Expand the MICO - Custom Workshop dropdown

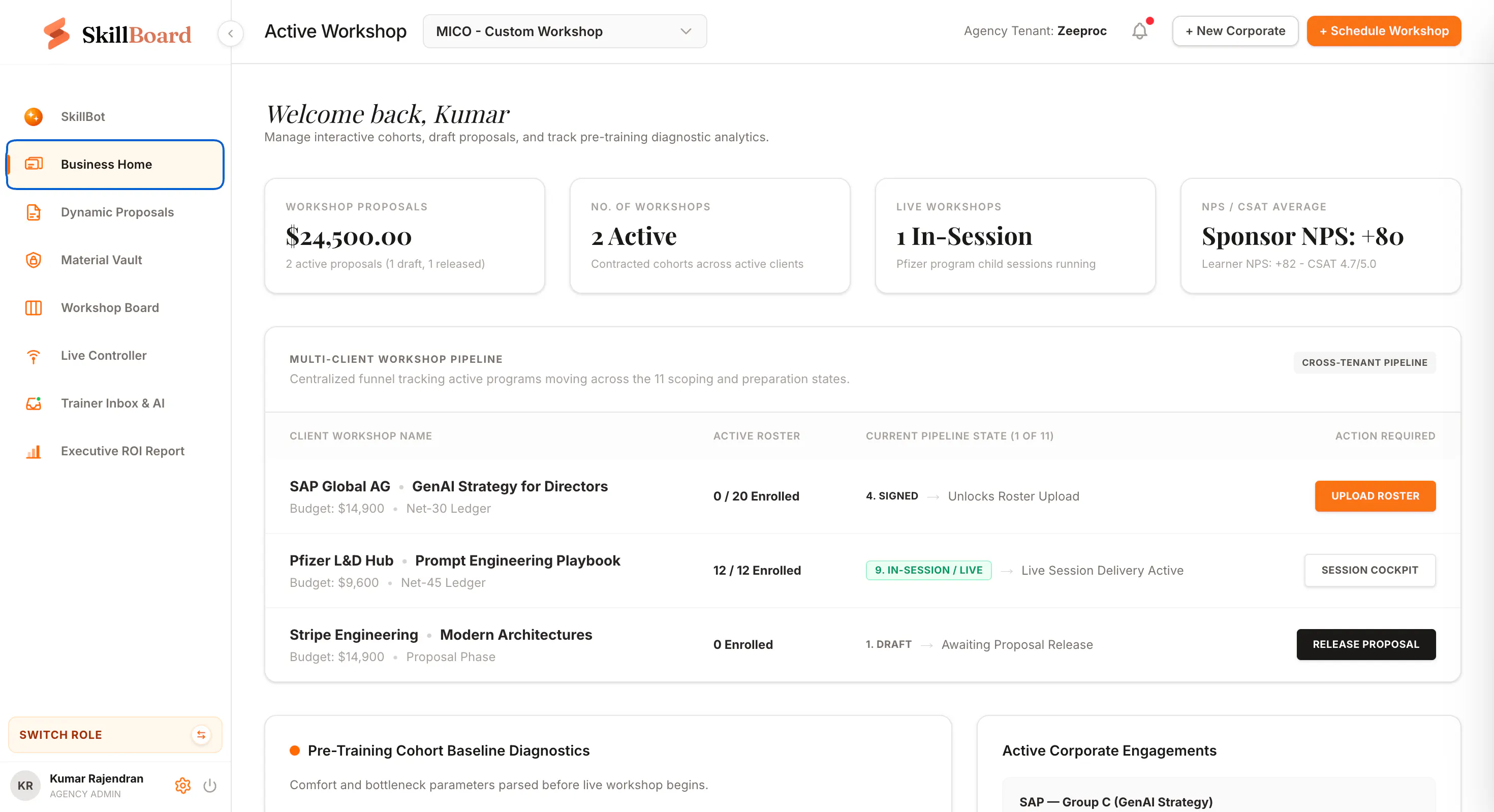[564, 32]
